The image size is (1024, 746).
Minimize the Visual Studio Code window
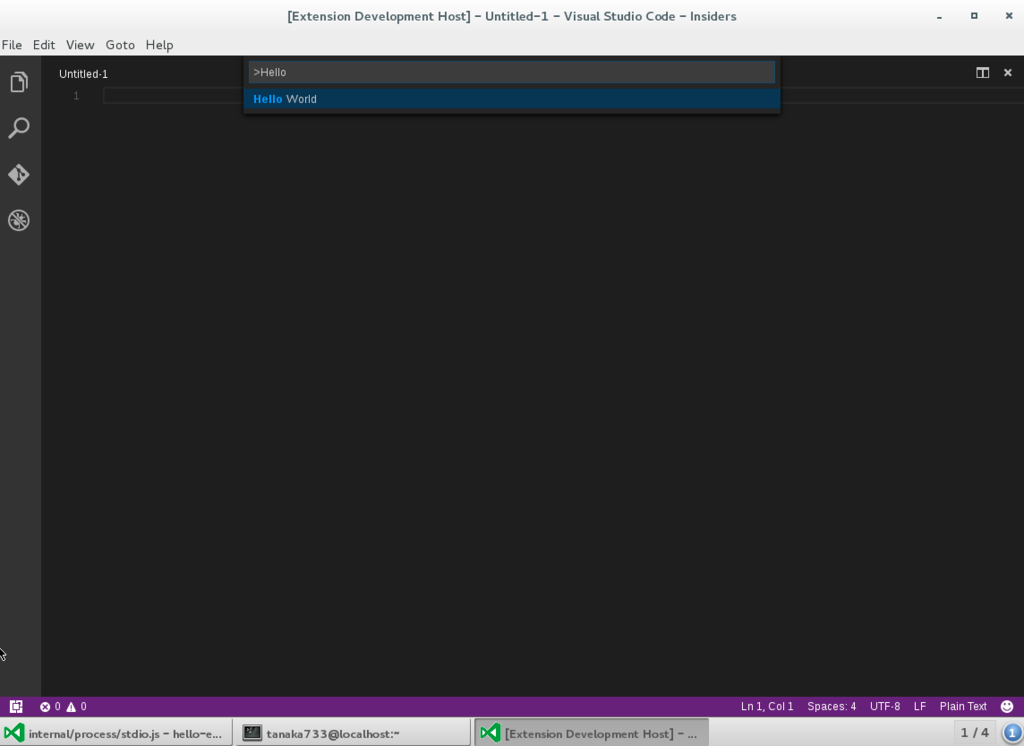(939, 16)
